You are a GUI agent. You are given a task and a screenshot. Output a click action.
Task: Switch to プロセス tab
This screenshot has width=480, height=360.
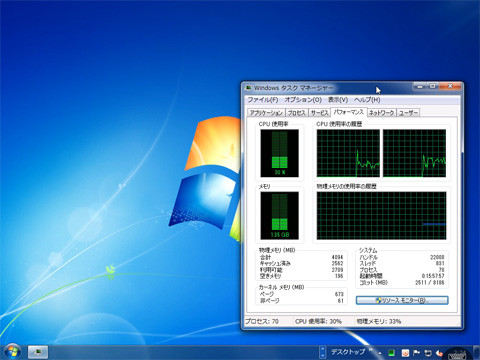point(297,113)
